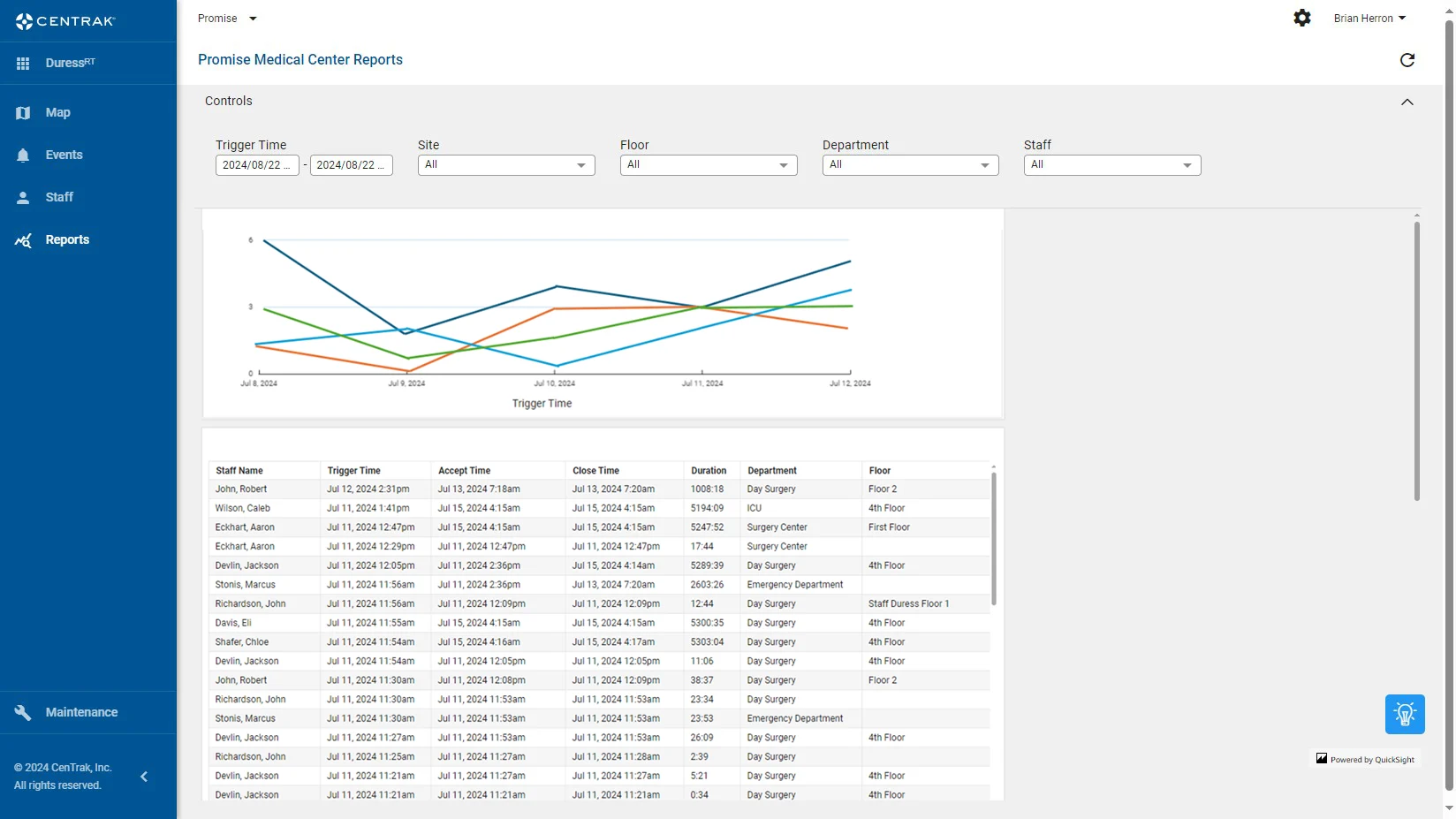Click the 'Shafer, Chloe' staff name cell
This screenshot has width=1456, height=819.
[242, 642]
